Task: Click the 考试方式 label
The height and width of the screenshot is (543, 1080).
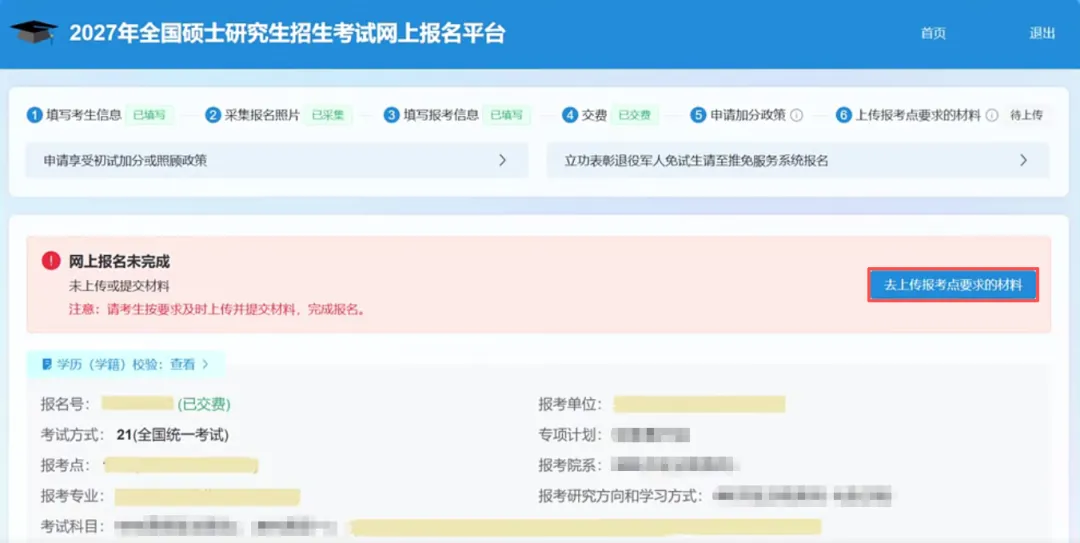Action: coord(72,435)
